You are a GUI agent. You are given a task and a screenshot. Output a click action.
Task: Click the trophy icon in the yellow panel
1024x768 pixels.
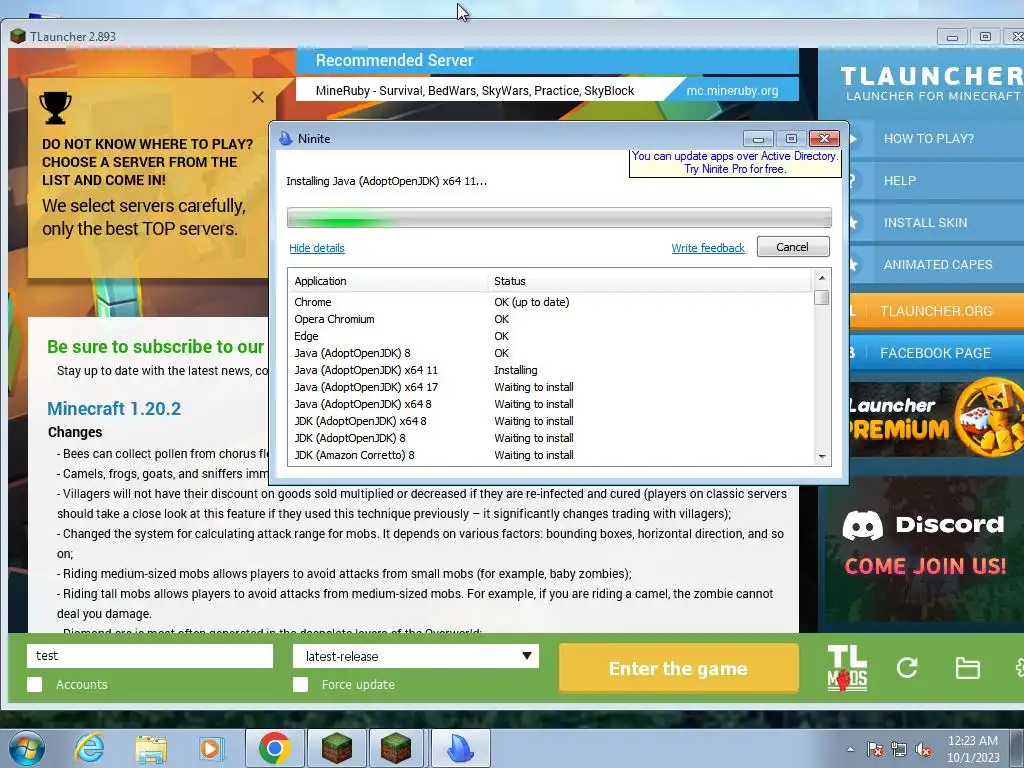coord(56,108)
